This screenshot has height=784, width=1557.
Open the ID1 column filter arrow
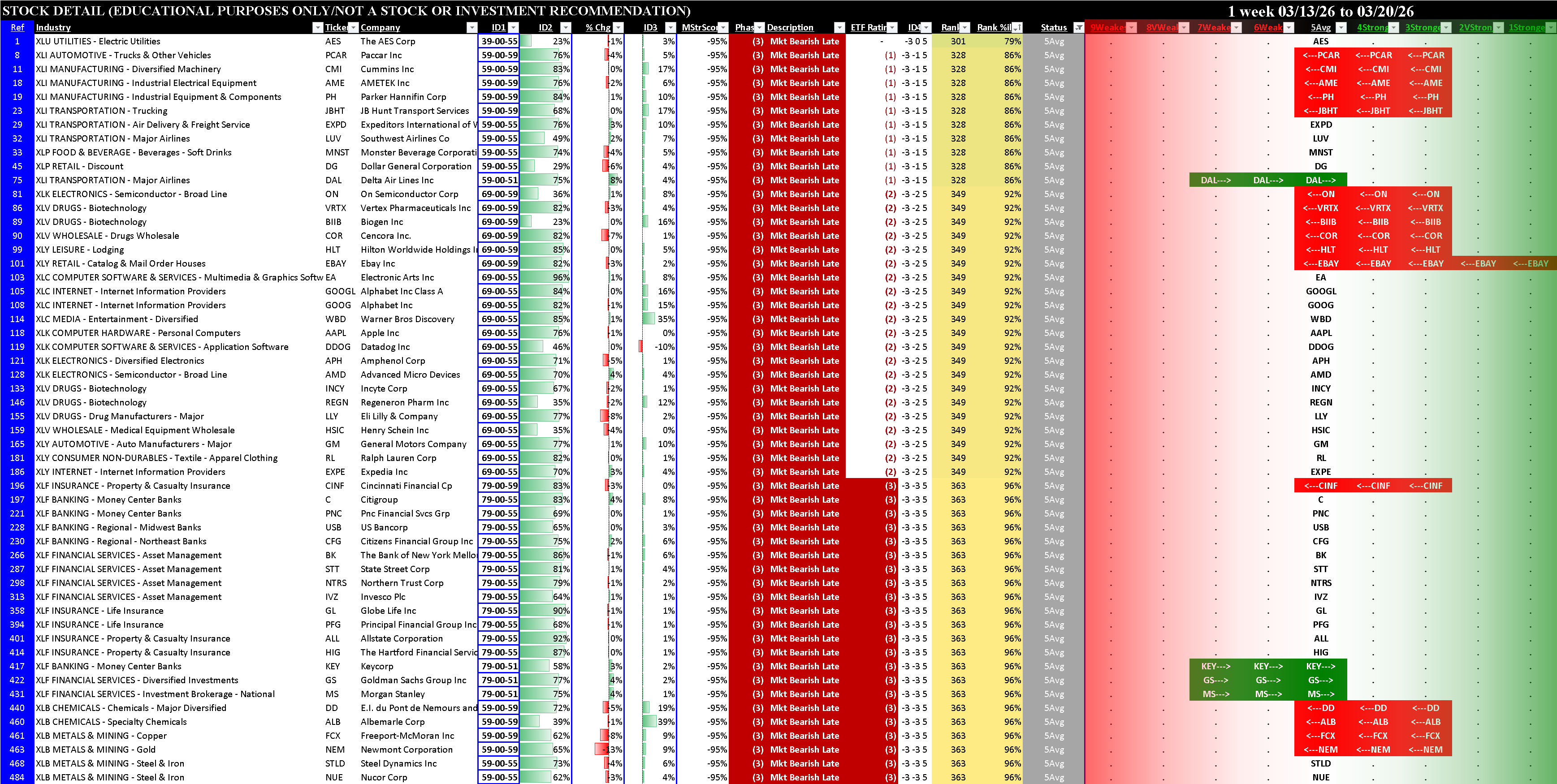pos(513,27)
